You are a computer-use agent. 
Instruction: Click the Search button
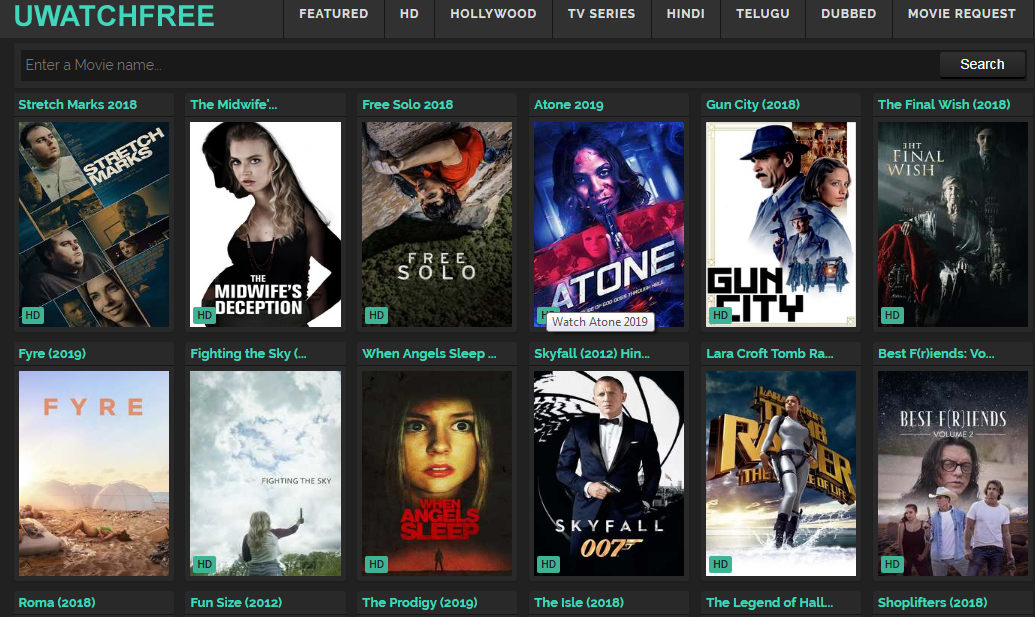pos(982,65)
